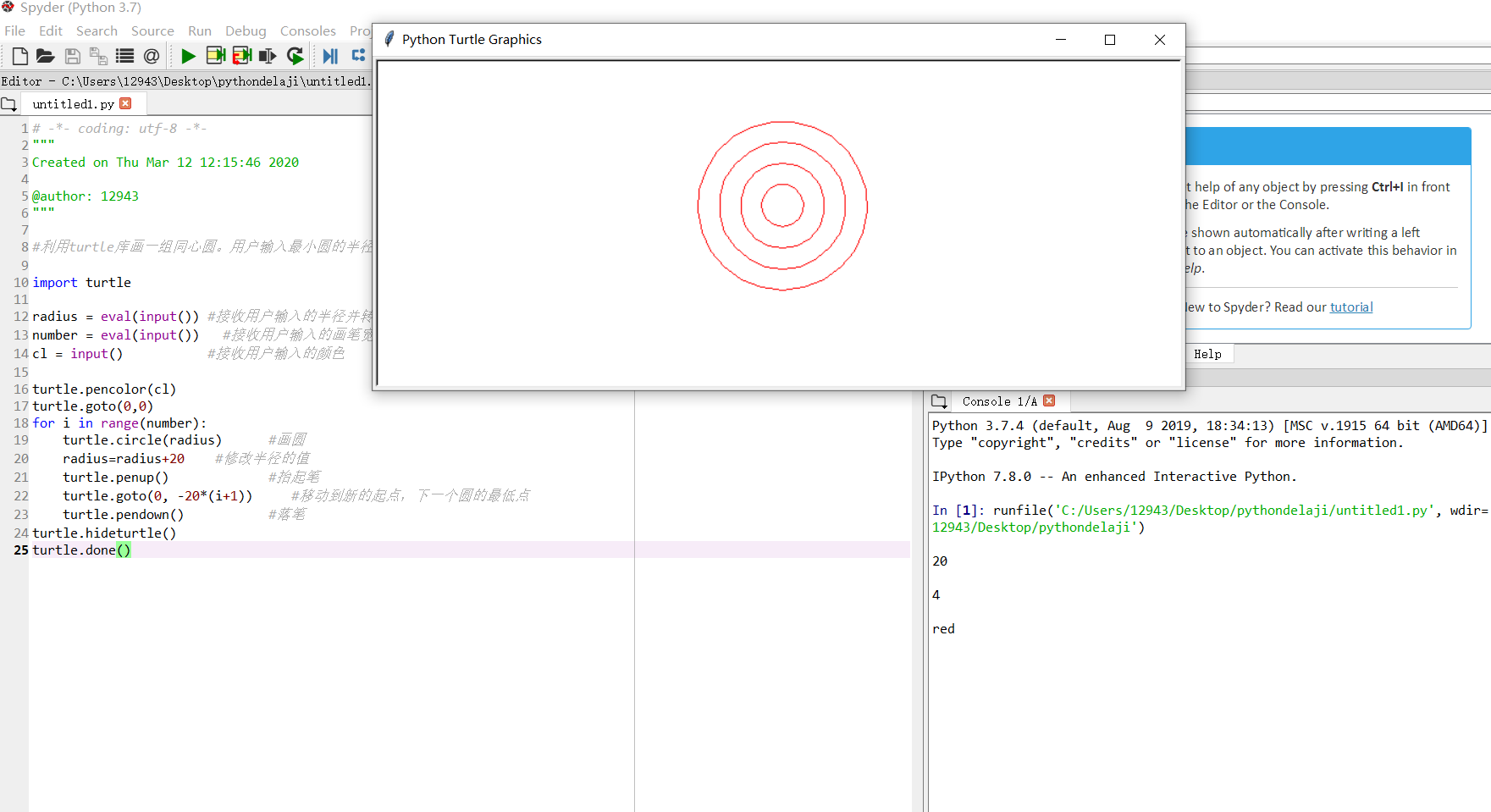Open a file with the folder icon

[46, 56]
